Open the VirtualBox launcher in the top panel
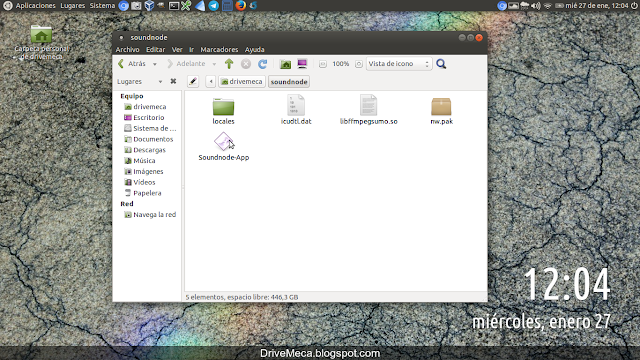This screenshot has width=640, height=360. point(149,6)
